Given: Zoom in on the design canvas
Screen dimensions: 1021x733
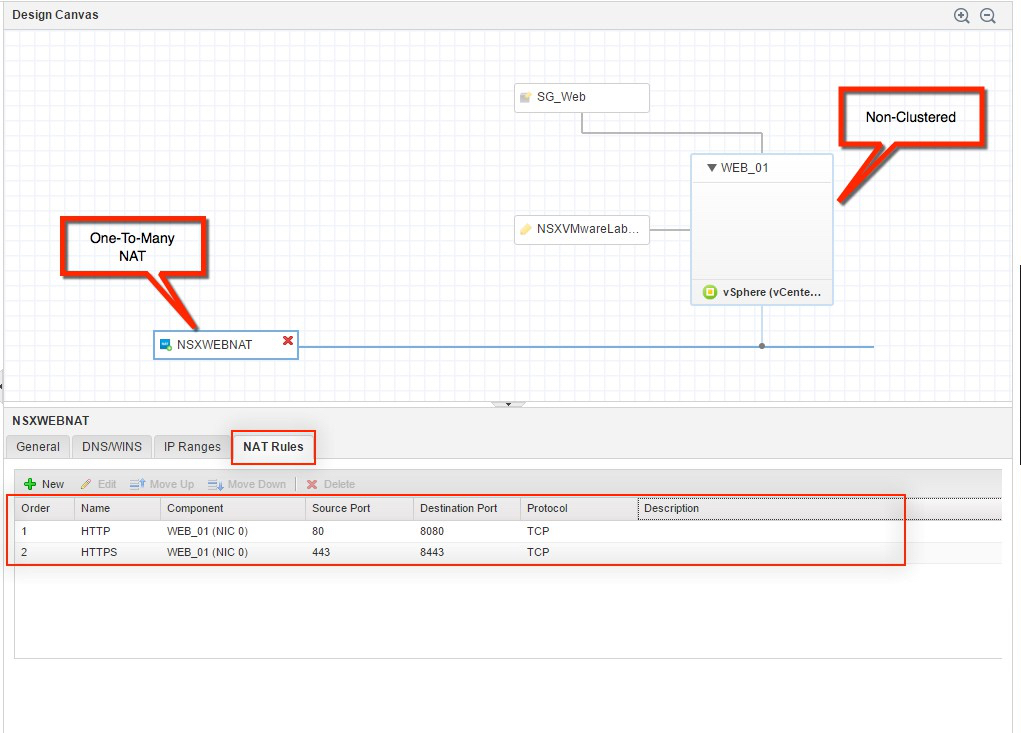Looking at the screenshot, I should click(962, 16).
